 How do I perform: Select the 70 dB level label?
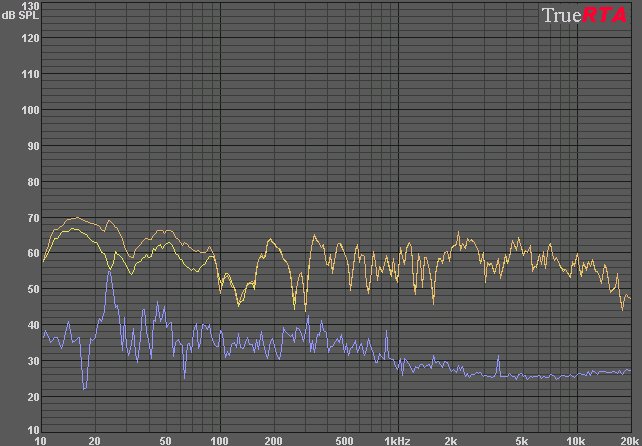coord(32,218)
